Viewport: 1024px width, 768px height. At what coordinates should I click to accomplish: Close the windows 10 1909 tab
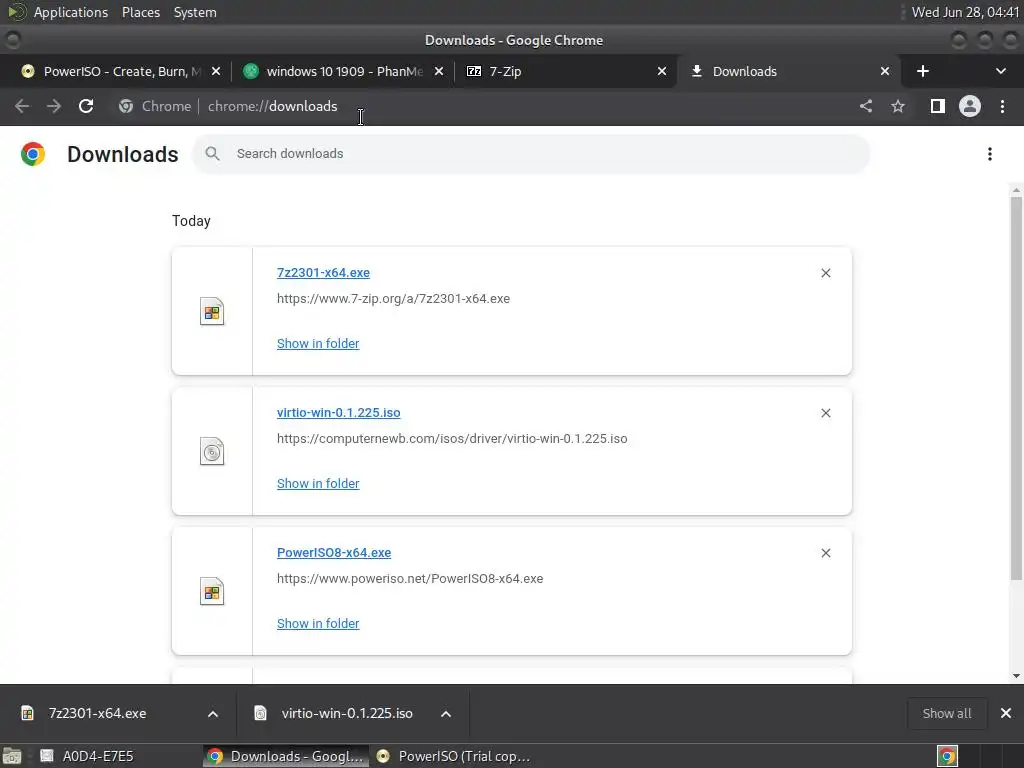pyautogui.click(x=439, y=71)
